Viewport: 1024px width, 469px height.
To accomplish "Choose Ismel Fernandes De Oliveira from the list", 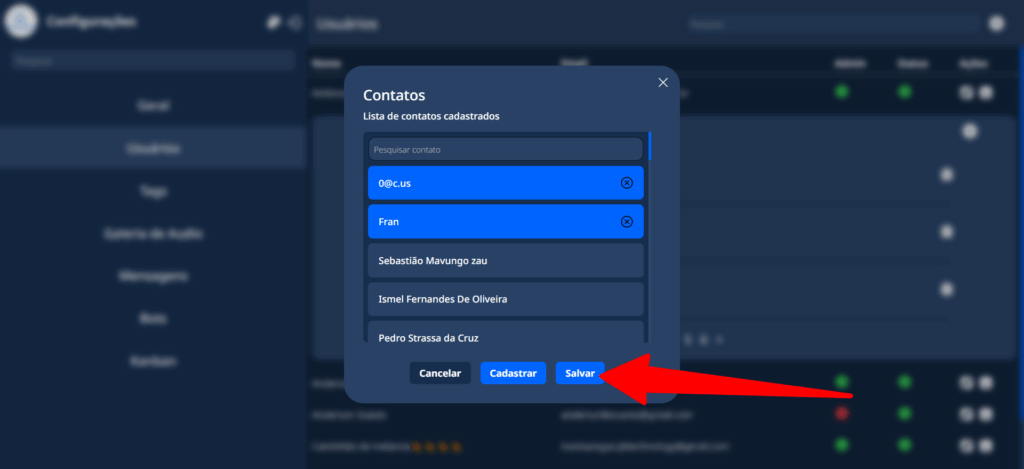I will [x=505, y=299].
